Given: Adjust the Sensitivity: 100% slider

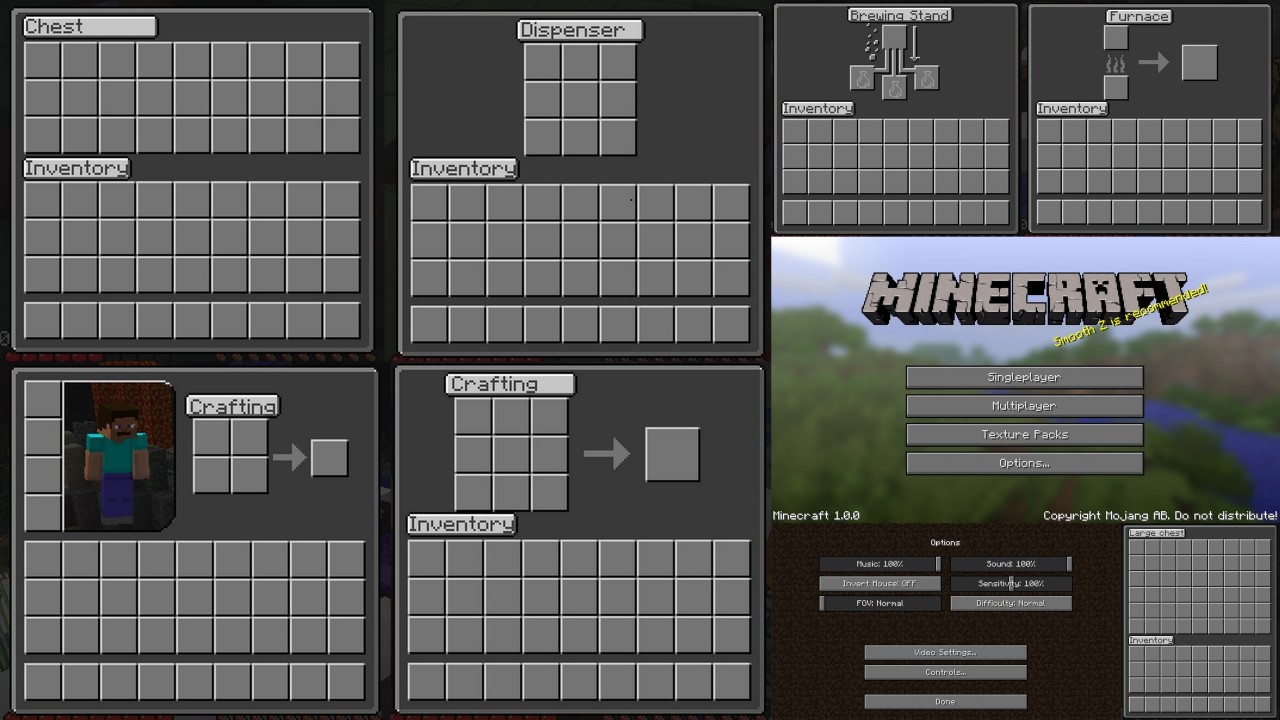Looking at the screenshot, I should tap(1012, 583).
